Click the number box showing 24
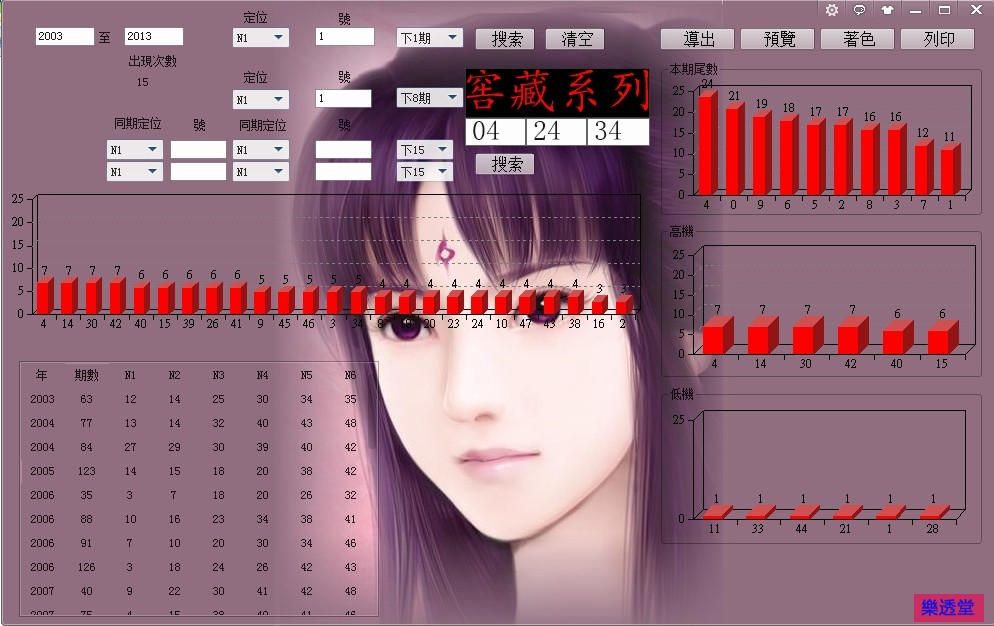This screenshot has width=994, height=626. pyautogui.click(x=556, y=131)
